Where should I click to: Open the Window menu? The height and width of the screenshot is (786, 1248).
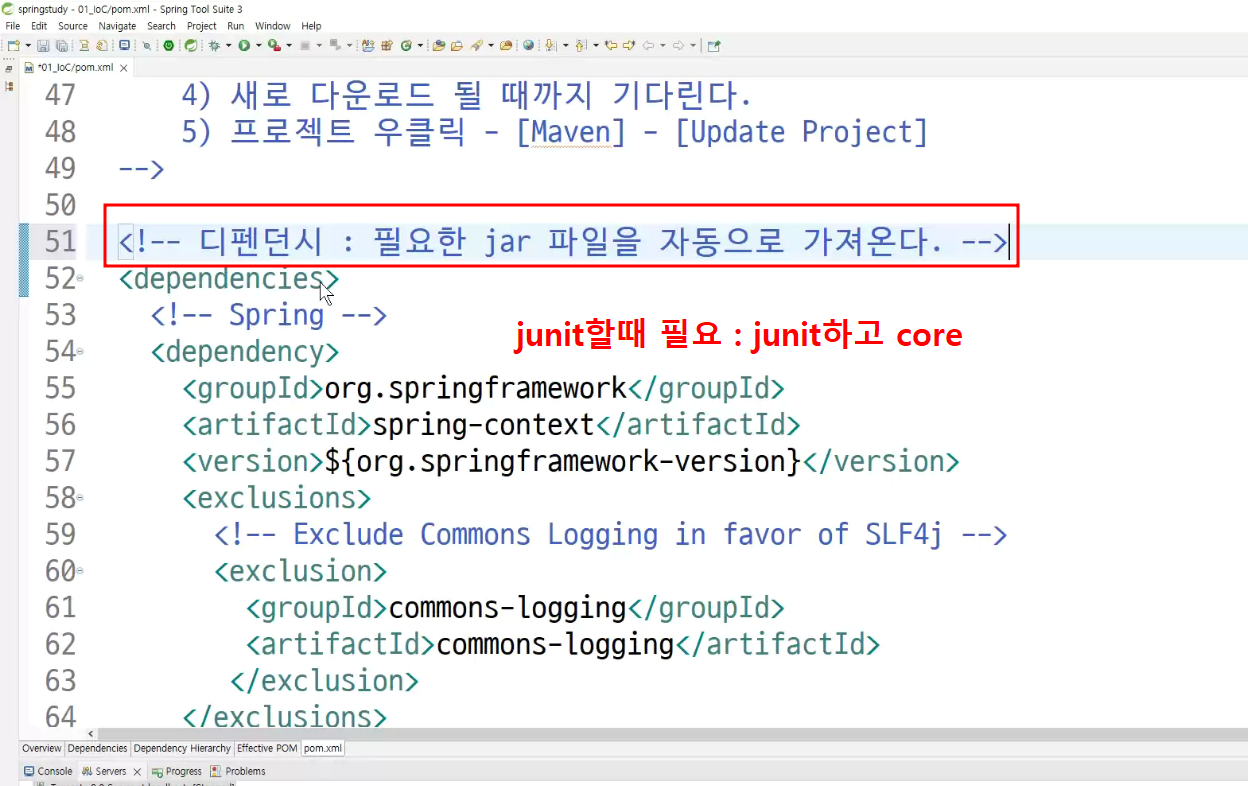pyautogui.click(x=273, y=26)
